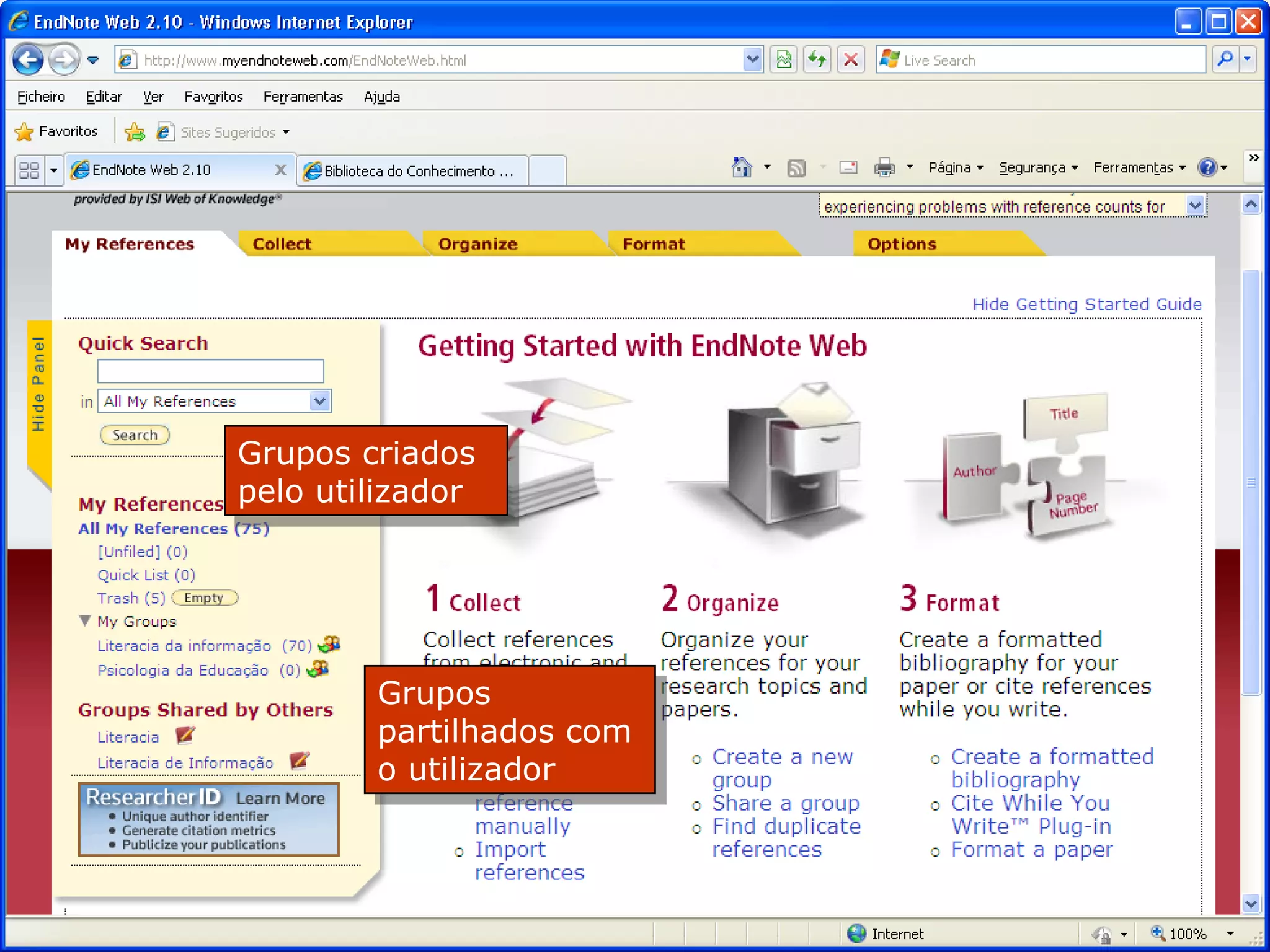Collapse the My Groups triangle
Screen dimensions: 1270x952
86,620
